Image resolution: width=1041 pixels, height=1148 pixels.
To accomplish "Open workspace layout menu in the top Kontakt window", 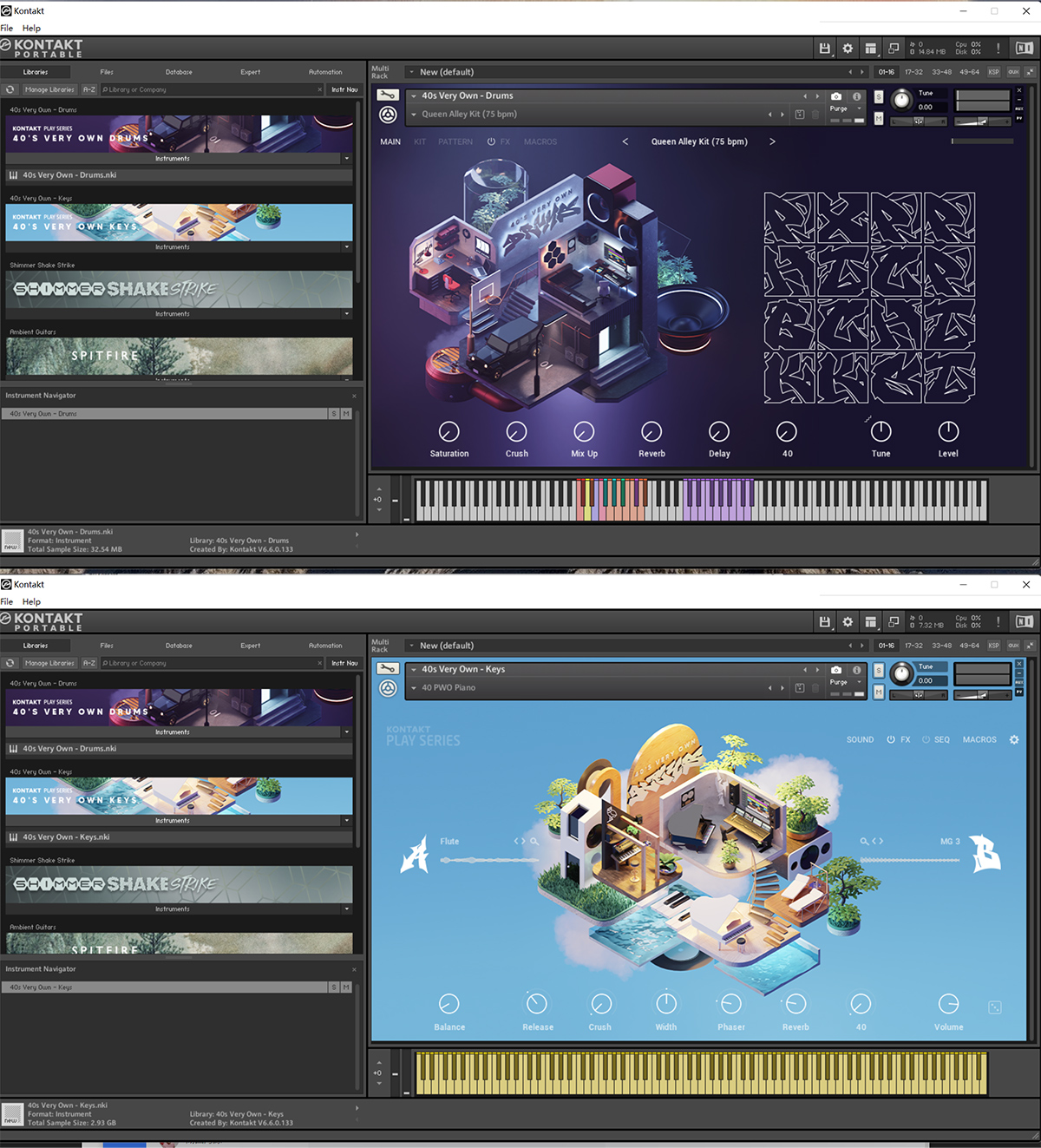I will (x=870, y=49).
